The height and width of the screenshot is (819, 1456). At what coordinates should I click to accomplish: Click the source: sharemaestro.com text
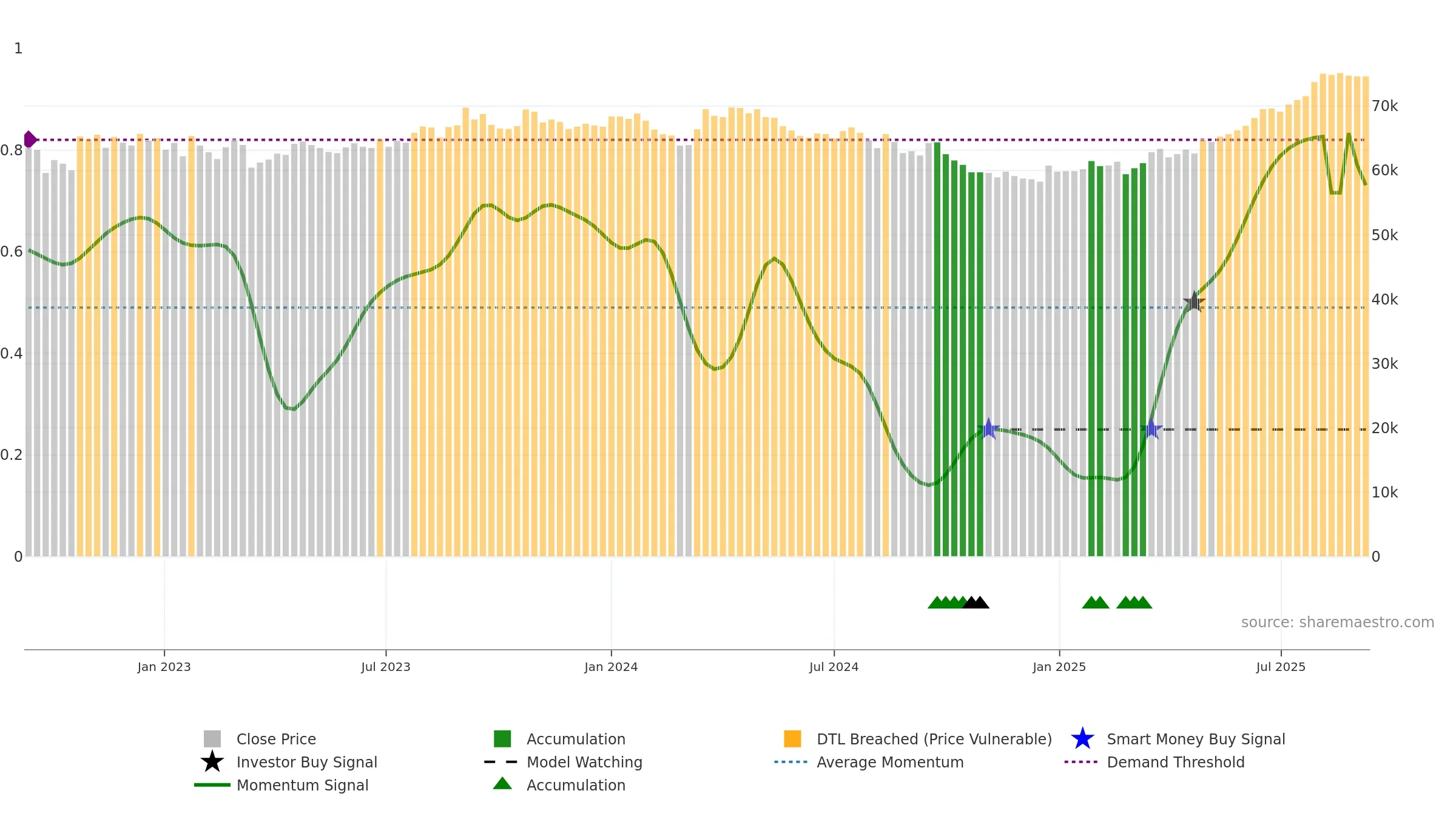coord(1338,622)
